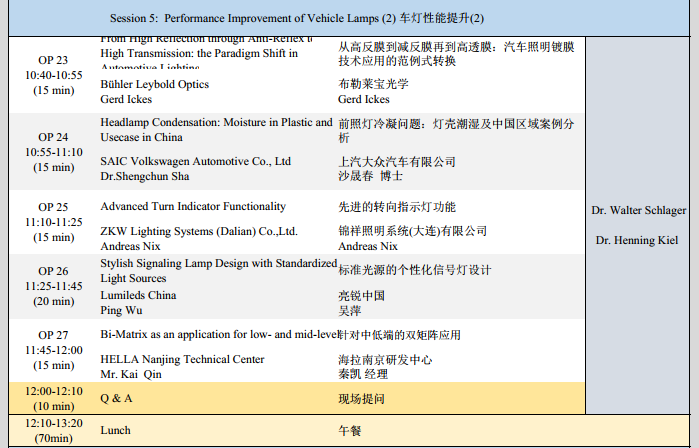Click the Session 5 header title
The height and width of the screenshot is (448, 699).
coord(297,18)
